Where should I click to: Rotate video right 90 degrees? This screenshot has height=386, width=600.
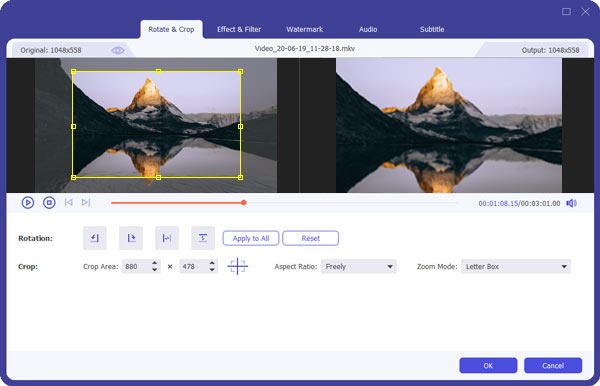point(131,238)
